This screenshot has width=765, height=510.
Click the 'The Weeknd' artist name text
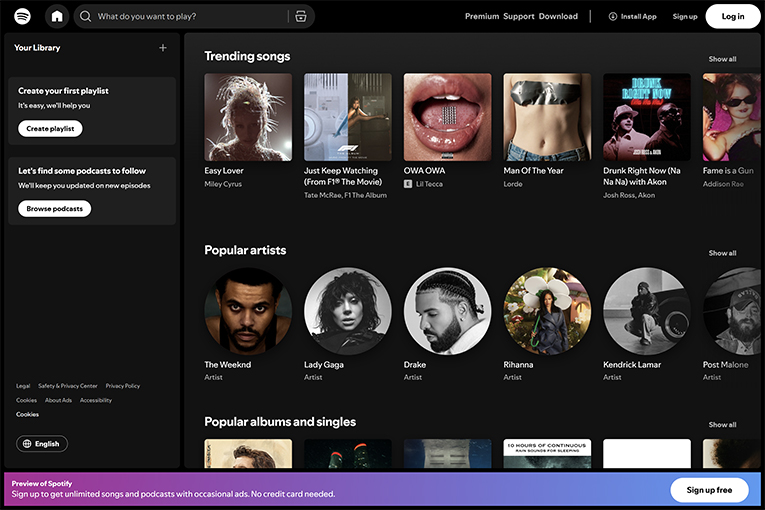(228, 365)
